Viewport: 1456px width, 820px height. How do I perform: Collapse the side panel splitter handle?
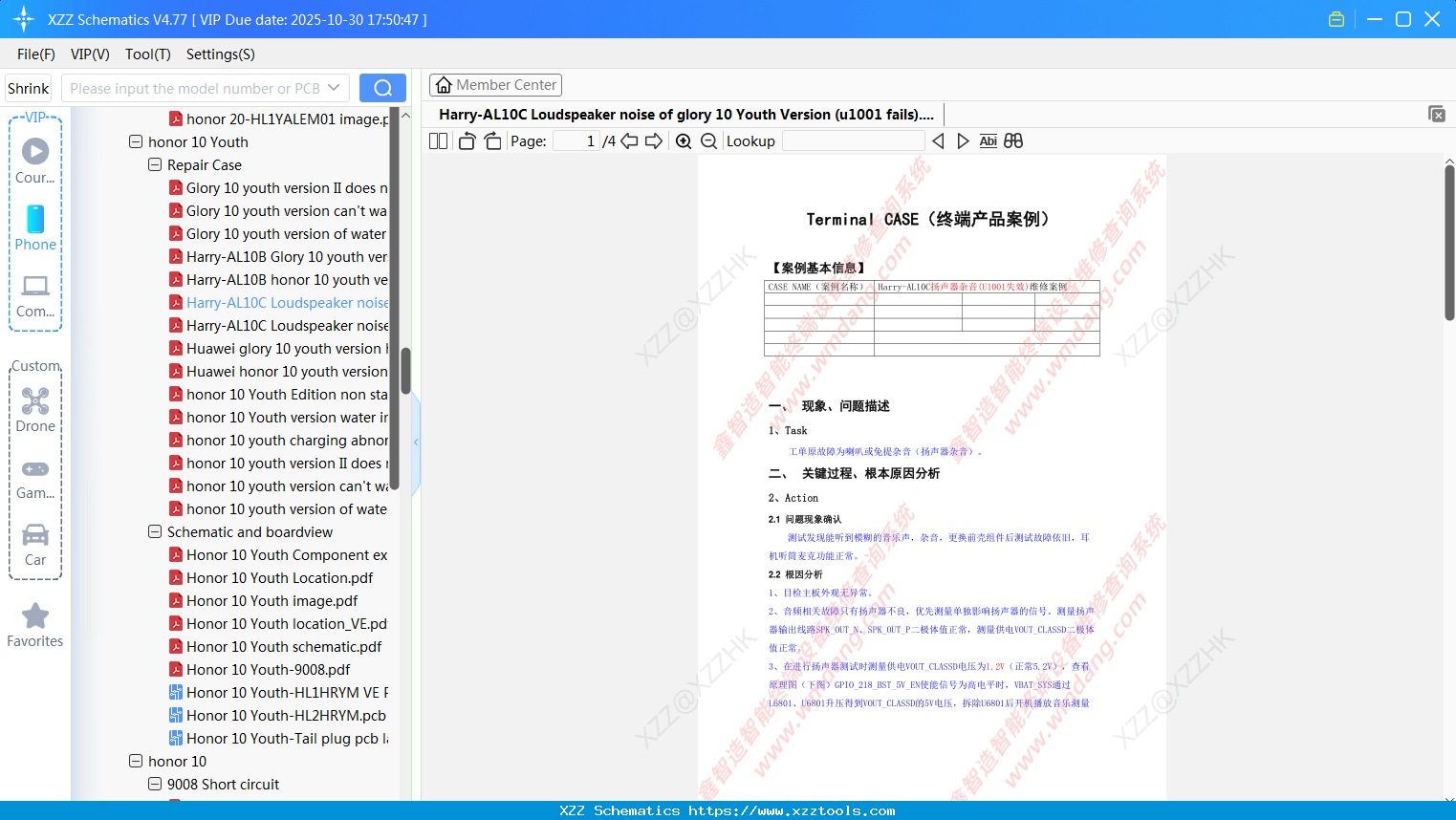[416, 442]
